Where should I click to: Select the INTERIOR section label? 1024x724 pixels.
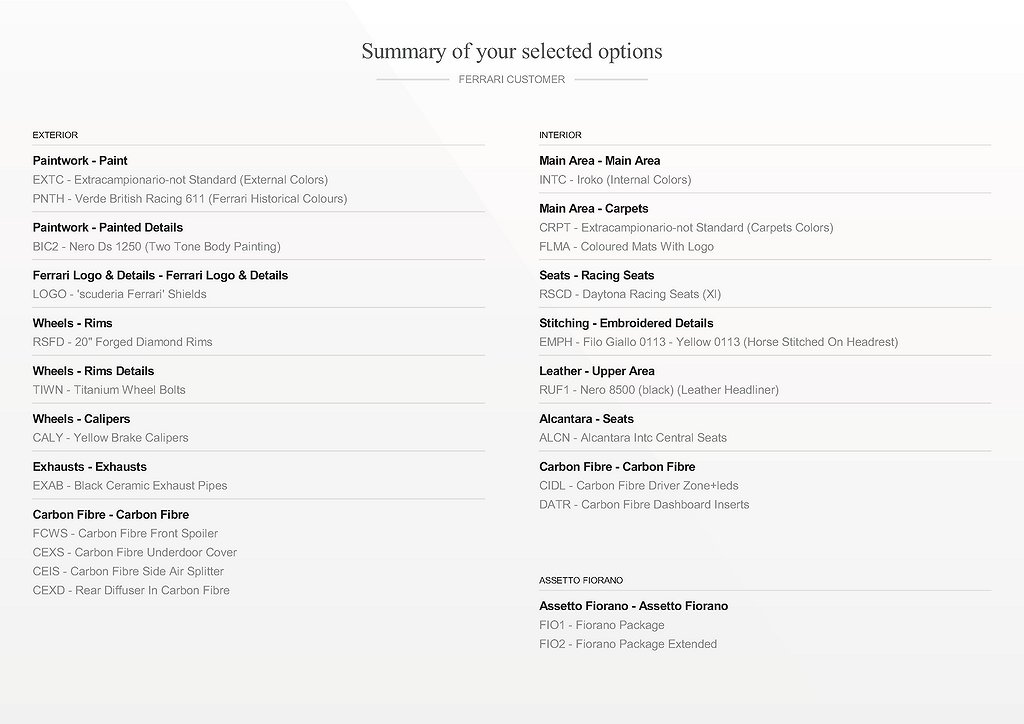(560, 135)
